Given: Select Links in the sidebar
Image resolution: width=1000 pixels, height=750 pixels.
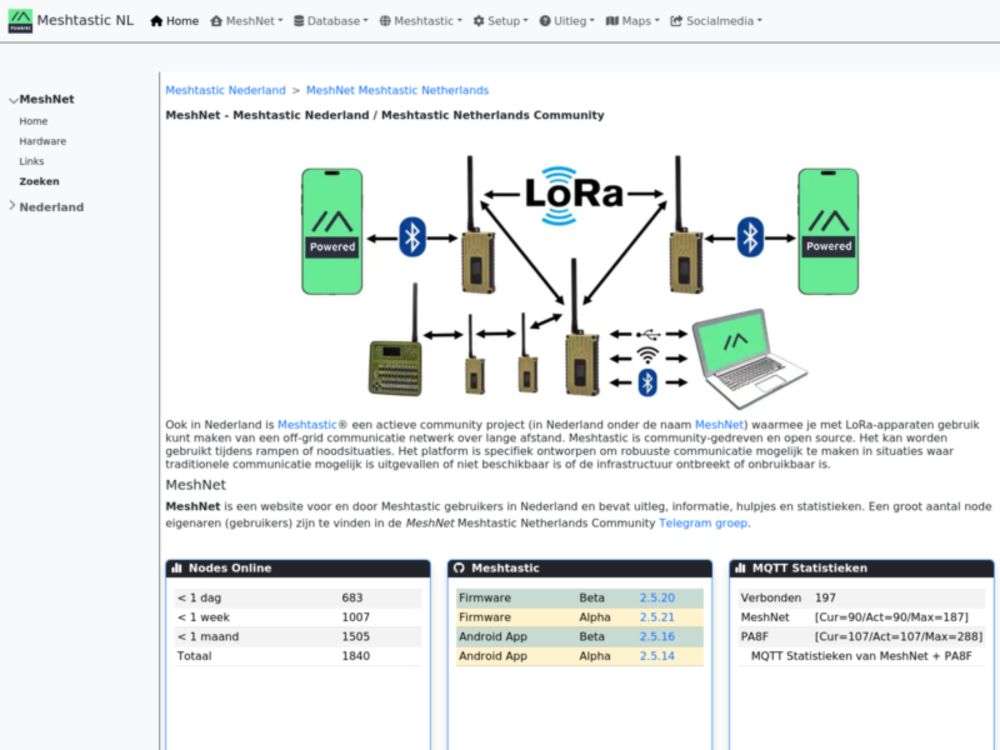Looking at the screenshot, I should 32,161.
